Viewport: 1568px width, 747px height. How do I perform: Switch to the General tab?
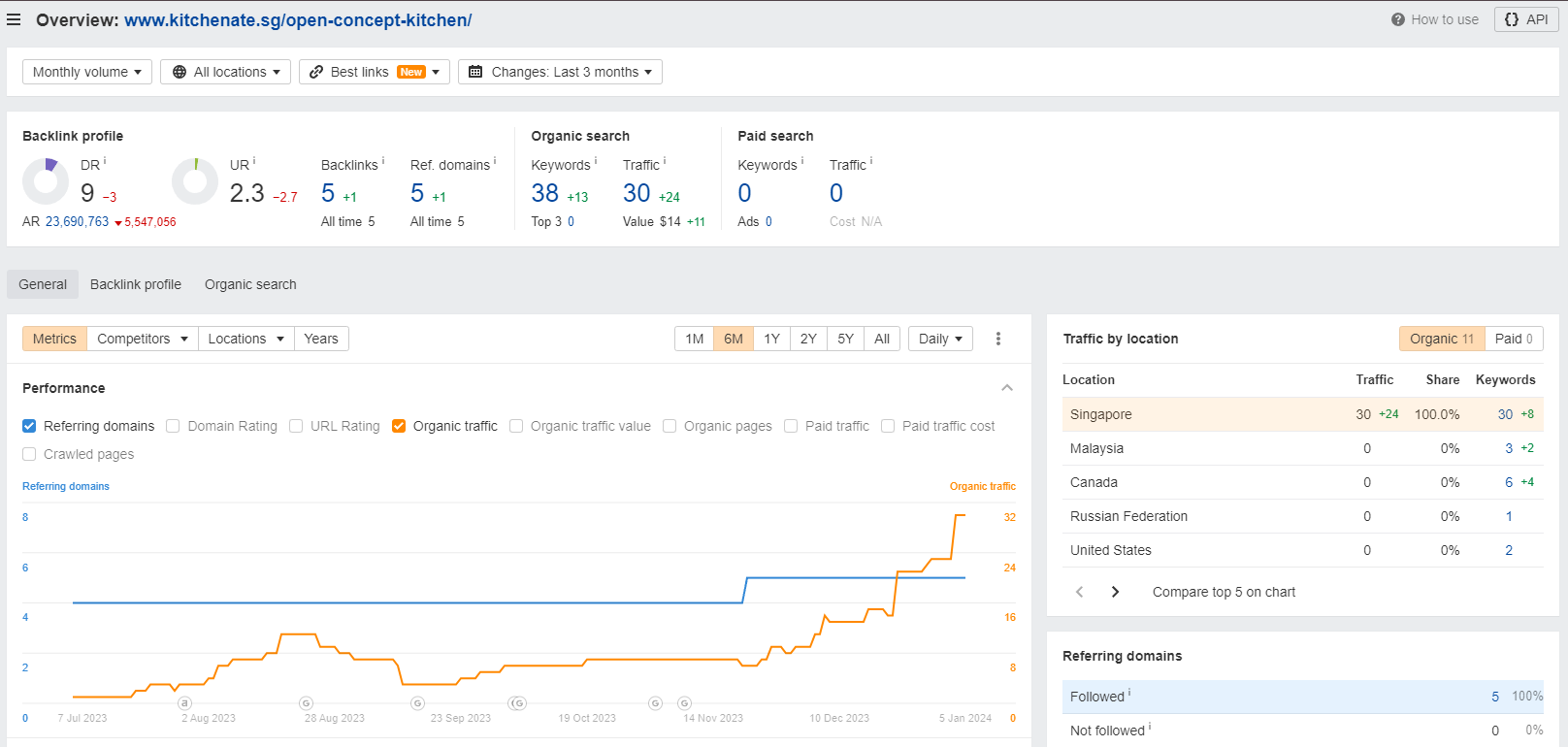tap(43, 284)
